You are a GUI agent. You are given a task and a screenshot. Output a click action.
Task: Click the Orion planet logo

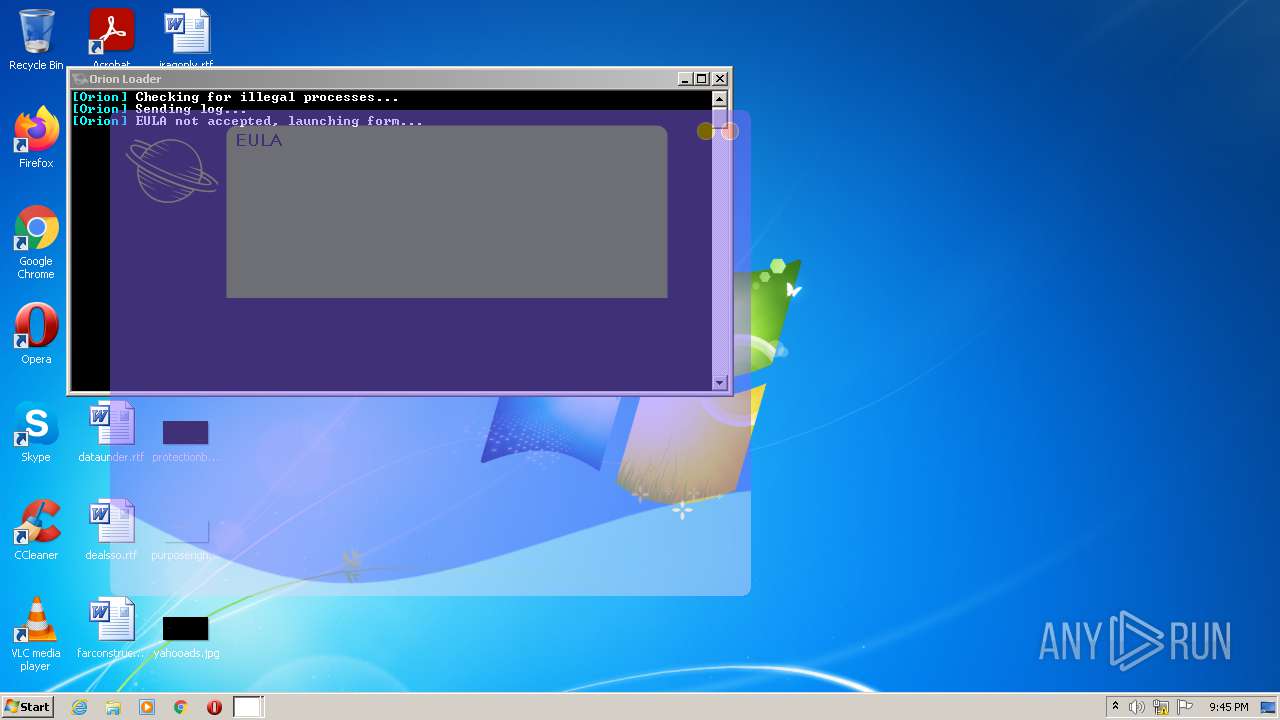(x=171, y=170)
